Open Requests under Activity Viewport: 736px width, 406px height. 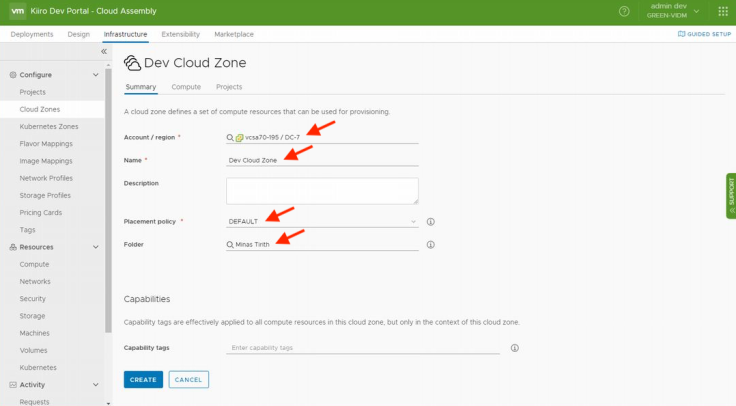point(34,402)
